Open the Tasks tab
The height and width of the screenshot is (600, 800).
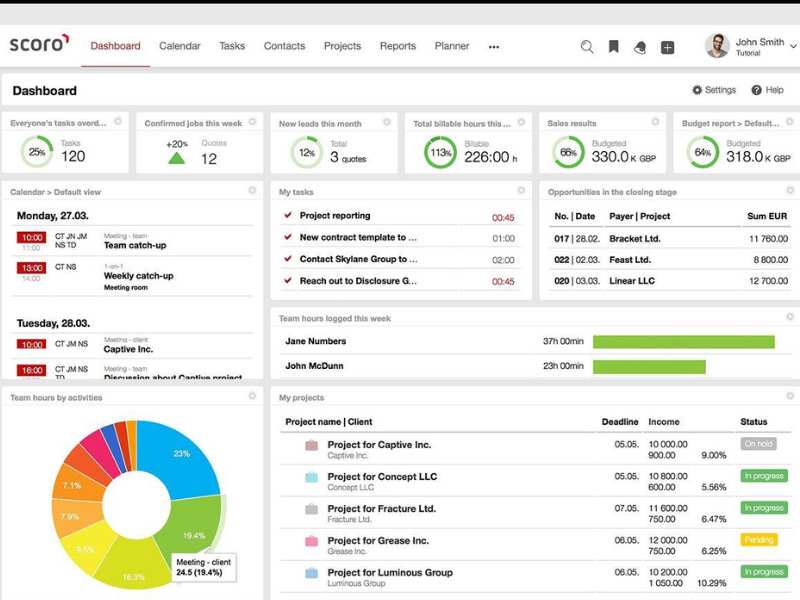pos(232,46)
